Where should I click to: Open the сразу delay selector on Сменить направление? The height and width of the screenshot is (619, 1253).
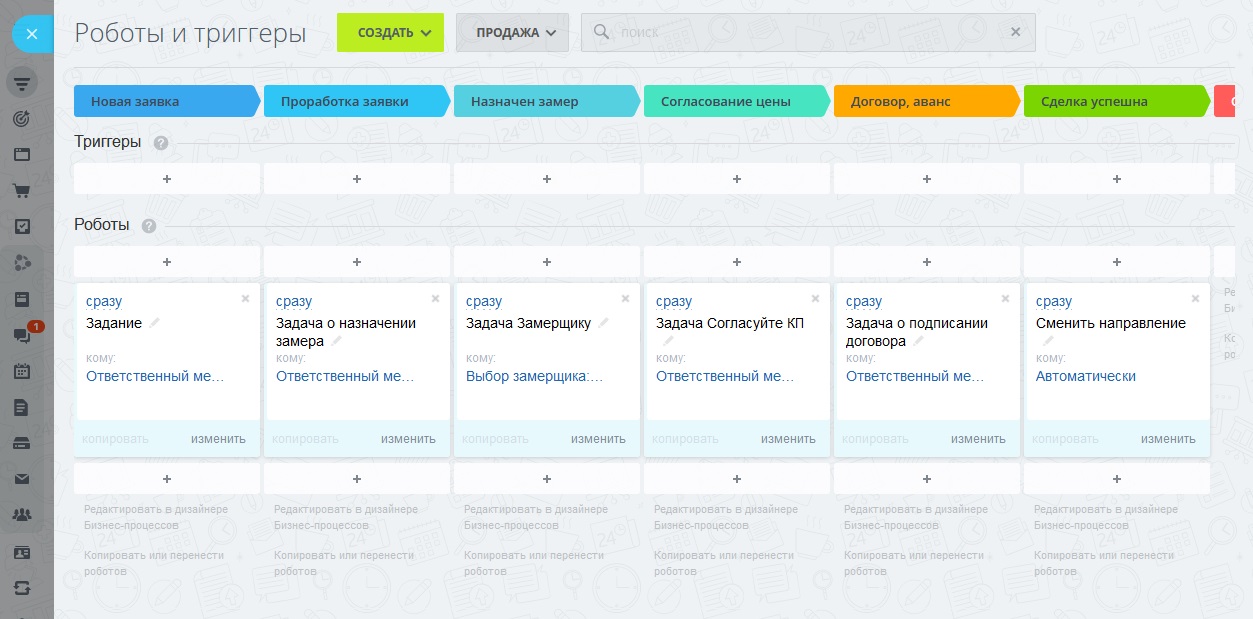(x=1054, y=301)
